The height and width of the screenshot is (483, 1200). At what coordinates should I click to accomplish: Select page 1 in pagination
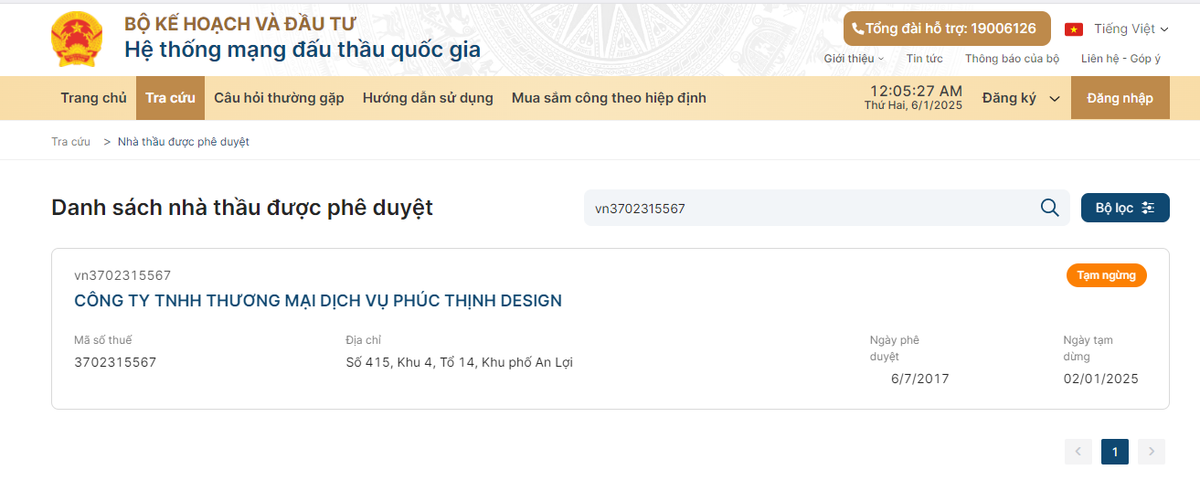coord(1115,452)
